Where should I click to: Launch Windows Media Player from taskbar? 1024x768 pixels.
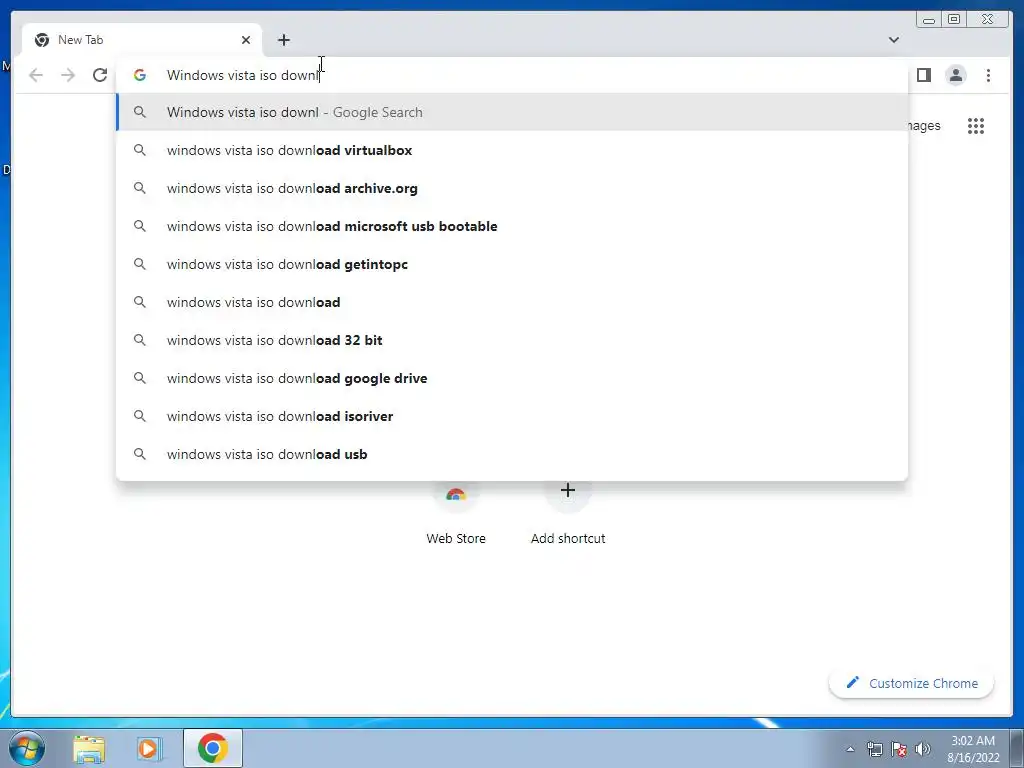click(149, 748)
